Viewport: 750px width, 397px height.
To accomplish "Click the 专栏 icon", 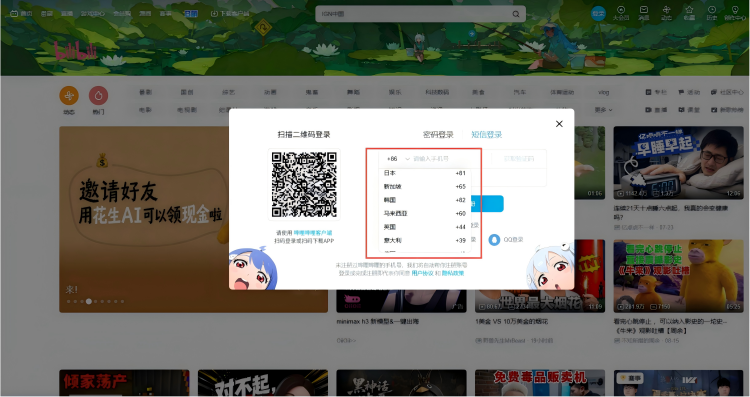I will [x=649, y=92].
